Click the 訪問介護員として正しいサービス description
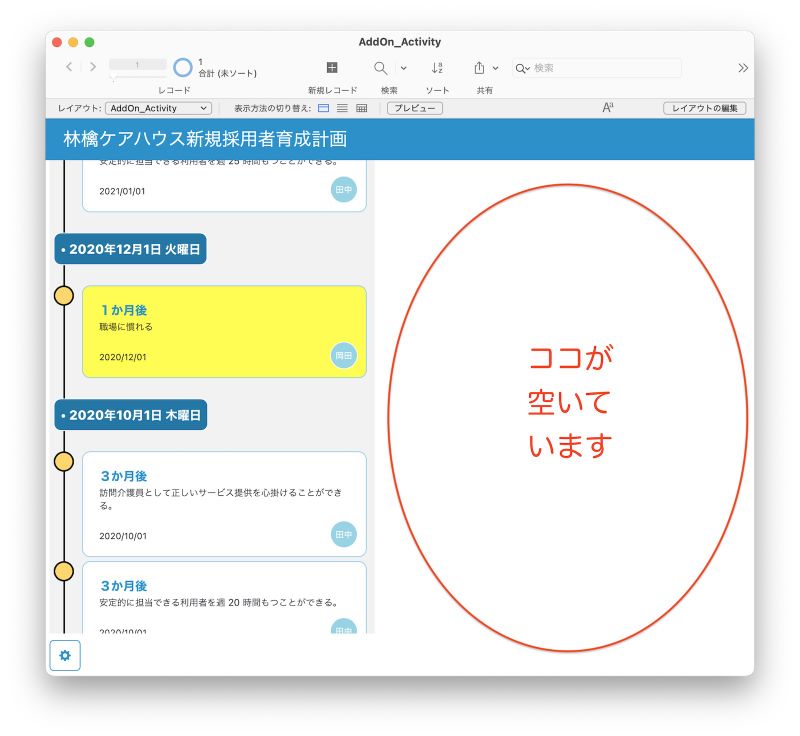 point(220,499)
